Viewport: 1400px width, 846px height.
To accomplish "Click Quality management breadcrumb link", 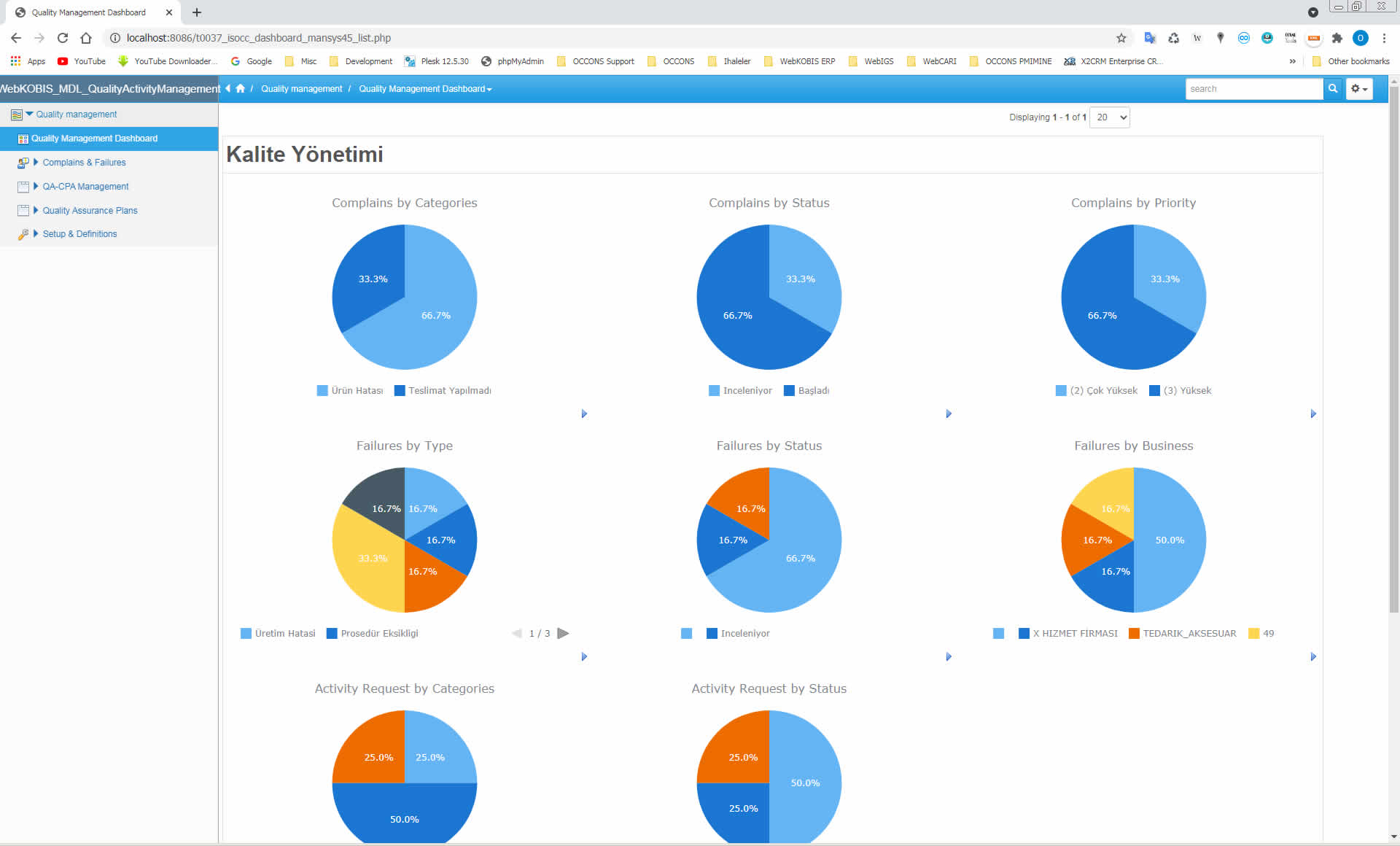I will (x=301, y=89).
